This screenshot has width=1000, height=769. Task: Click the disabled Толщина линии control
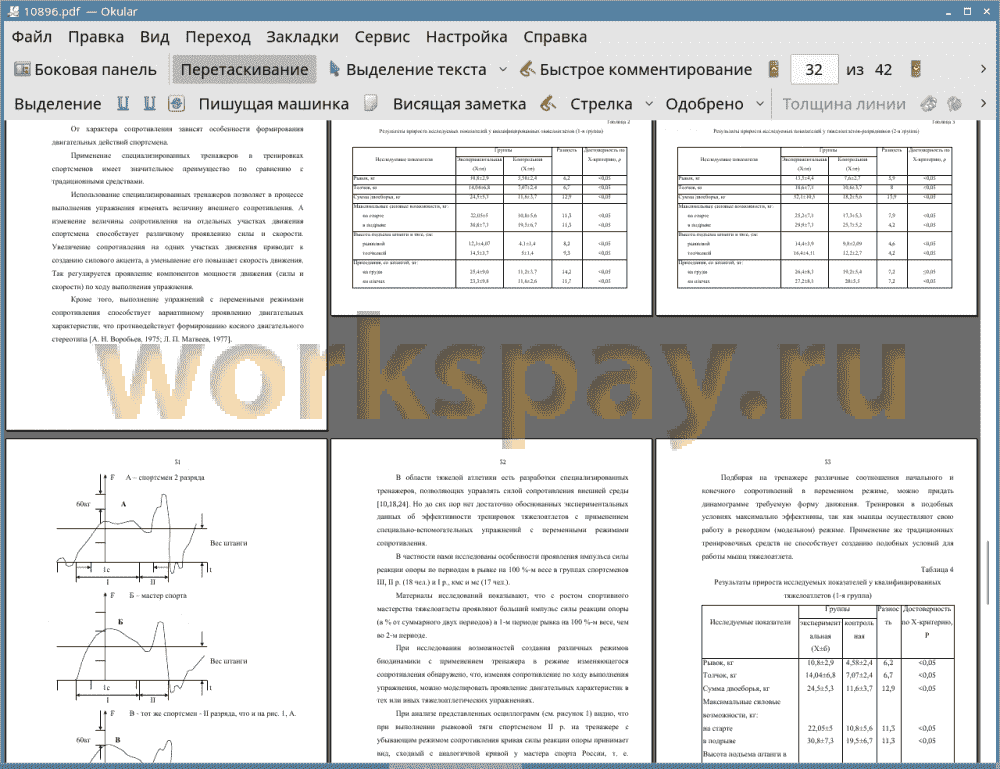[844, 104]
